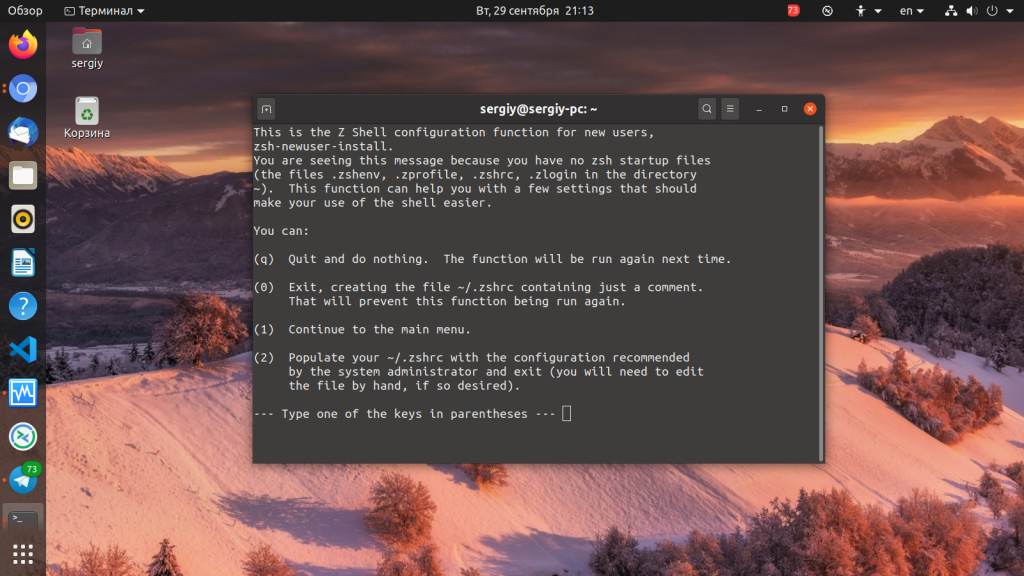
Task: Open the Обзор activities overview
Action: click(x=25, y=11)
